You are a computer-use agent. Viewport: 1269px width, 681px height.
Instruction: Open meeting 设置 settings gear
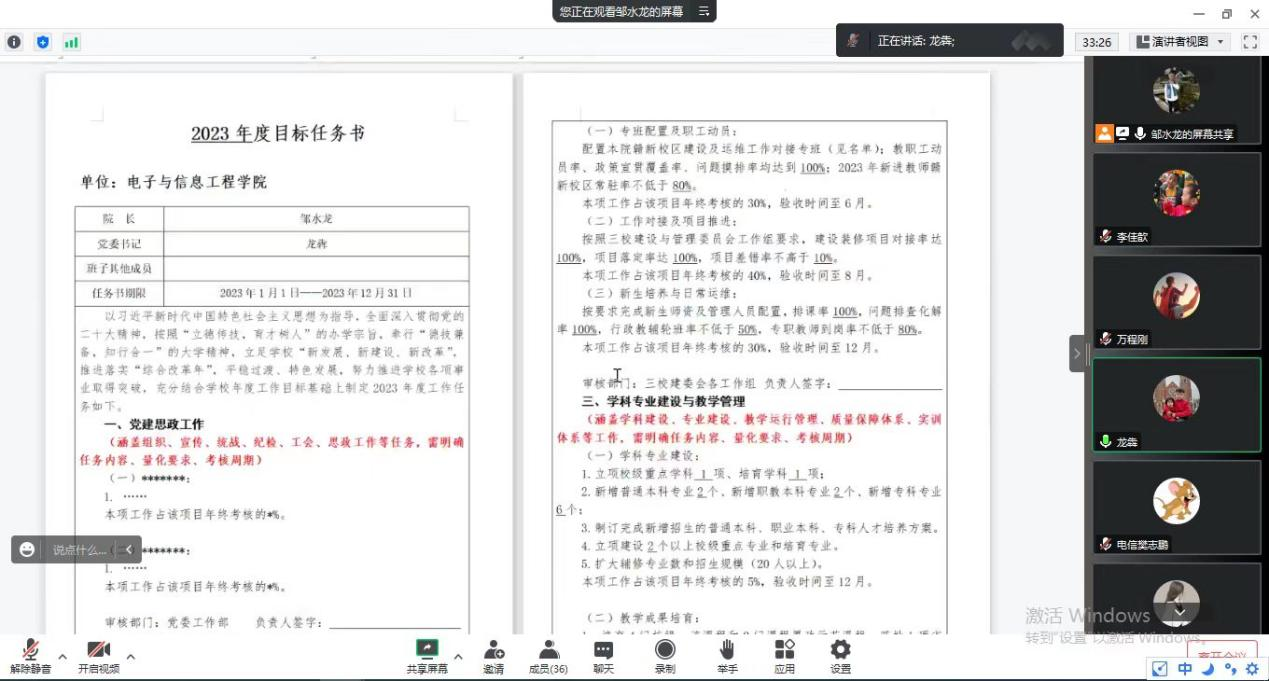coord(840,655)
